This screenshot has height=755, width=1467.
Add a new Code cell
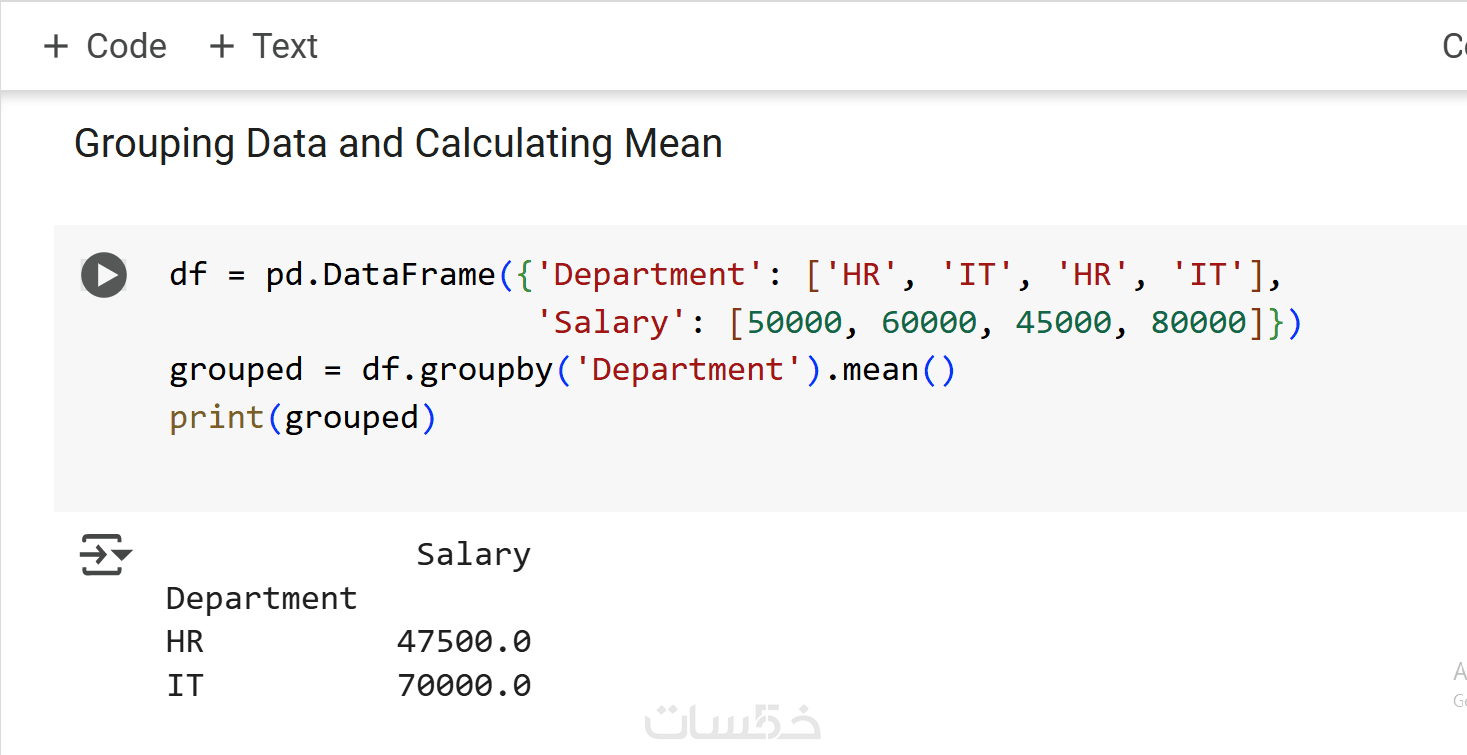(x=105, y=46)
